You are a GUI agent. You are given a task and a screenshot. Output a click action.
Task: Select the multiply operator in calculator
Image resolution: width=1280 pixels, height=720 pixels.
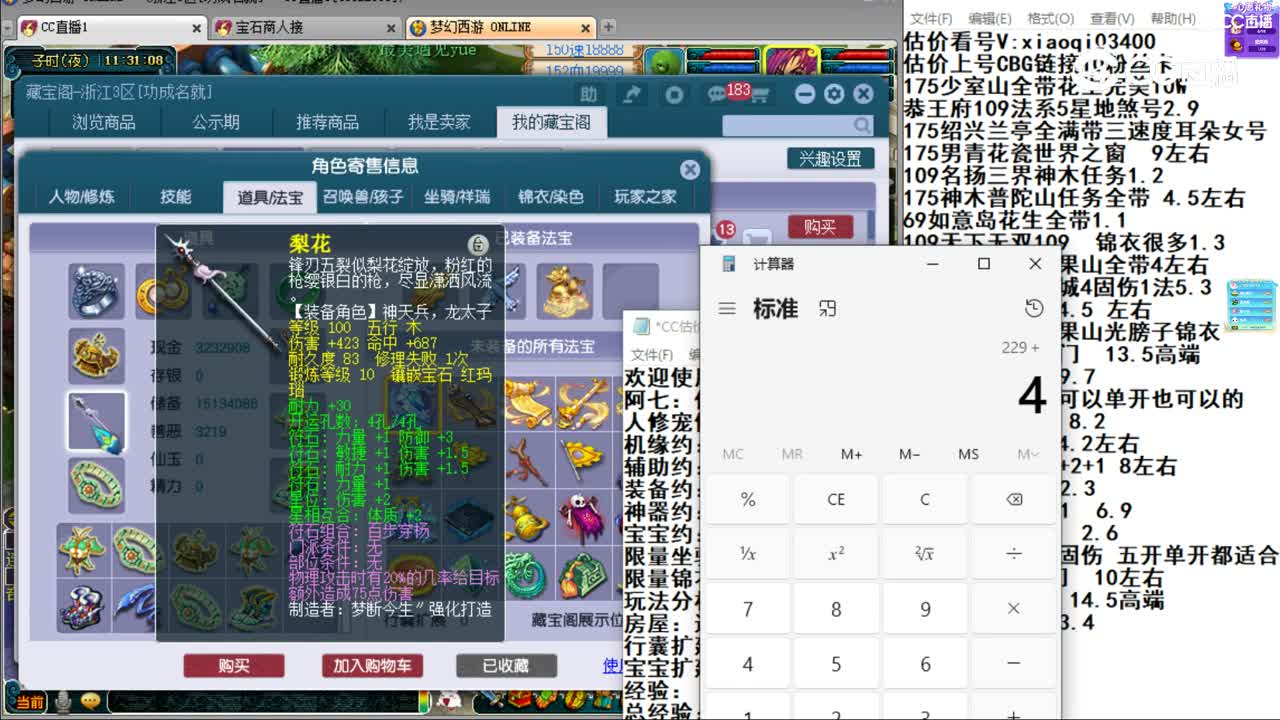(1013, 608)
